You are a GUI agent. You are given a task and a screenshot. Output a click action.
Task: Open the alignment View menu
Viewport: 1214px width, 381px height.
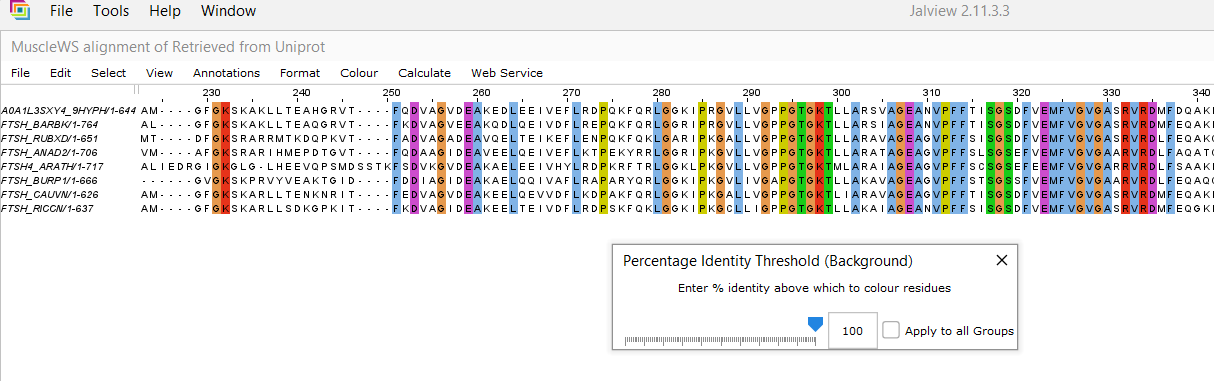click(x=159, y=73)
